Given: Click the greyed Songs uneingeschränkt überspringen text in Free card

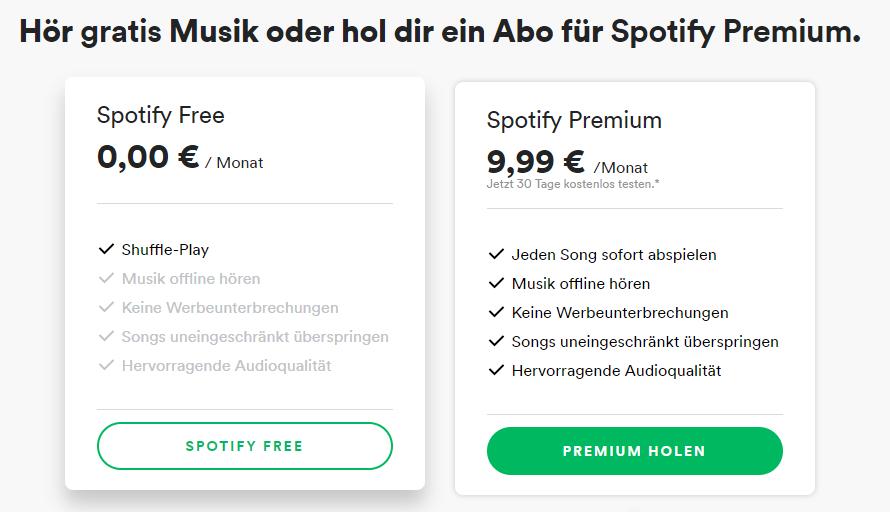Looking at the screenshot, I should [255, 337].
